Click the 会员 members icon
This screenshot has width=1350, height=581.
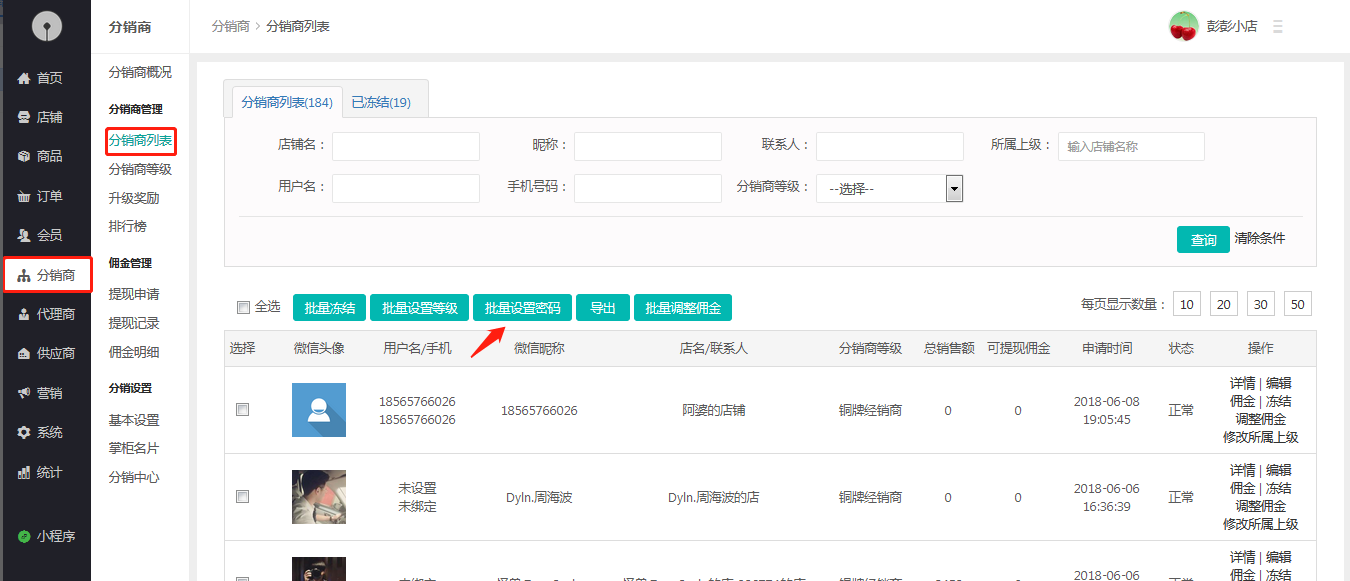coord(24,235)
